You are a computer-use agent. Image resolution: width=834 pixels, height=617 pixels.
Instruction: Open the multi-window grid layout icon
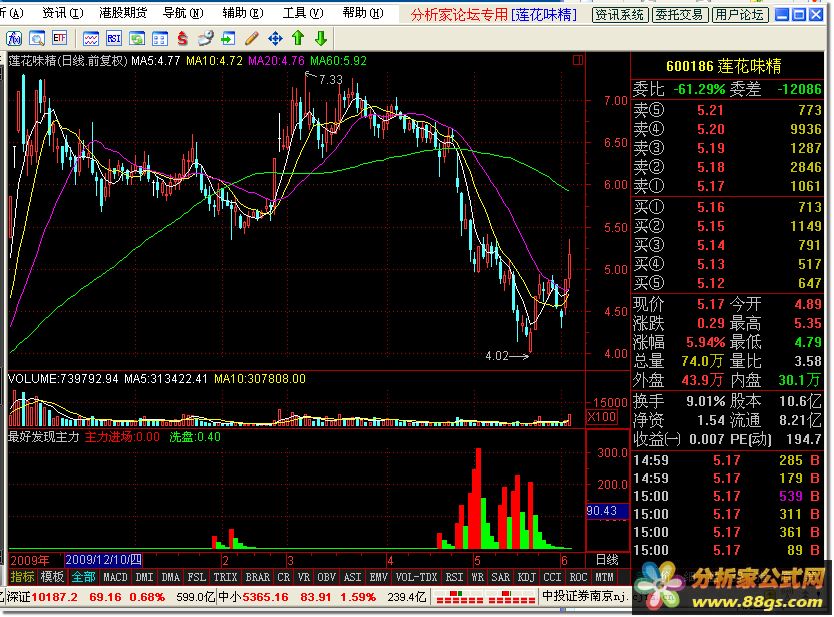[160, 38]
